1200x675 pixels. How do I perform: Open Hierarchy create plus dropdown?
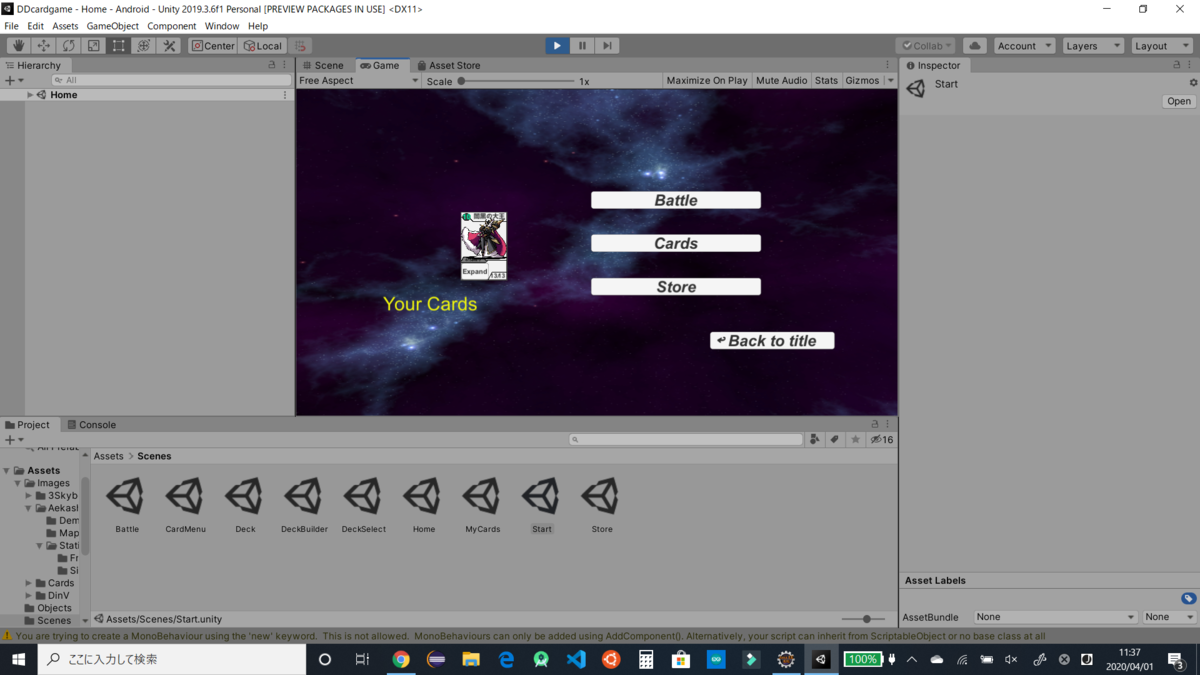(x=13, y=80)
